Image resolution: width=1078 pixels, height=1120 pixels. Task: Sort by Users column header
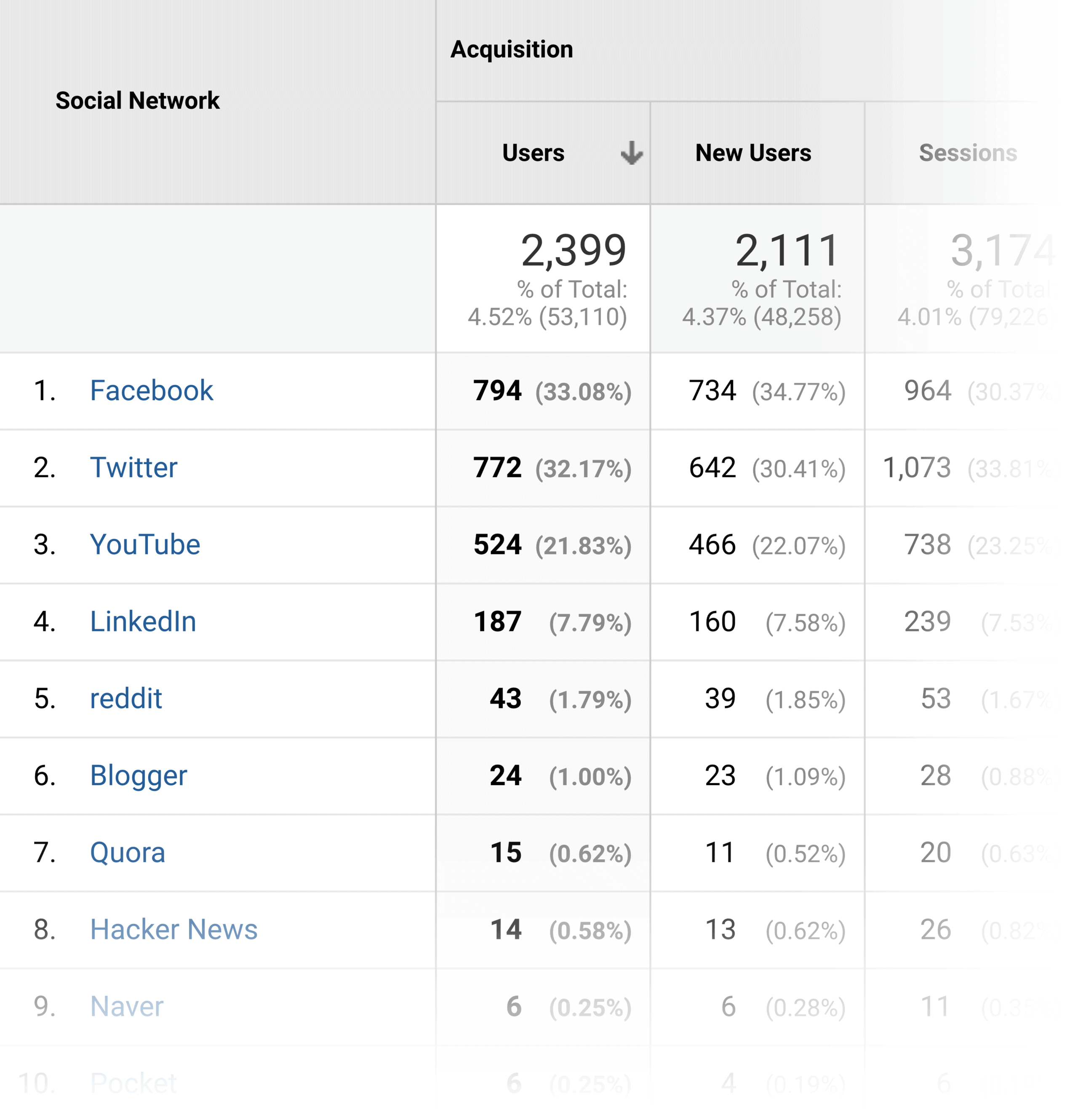[533, 153]
